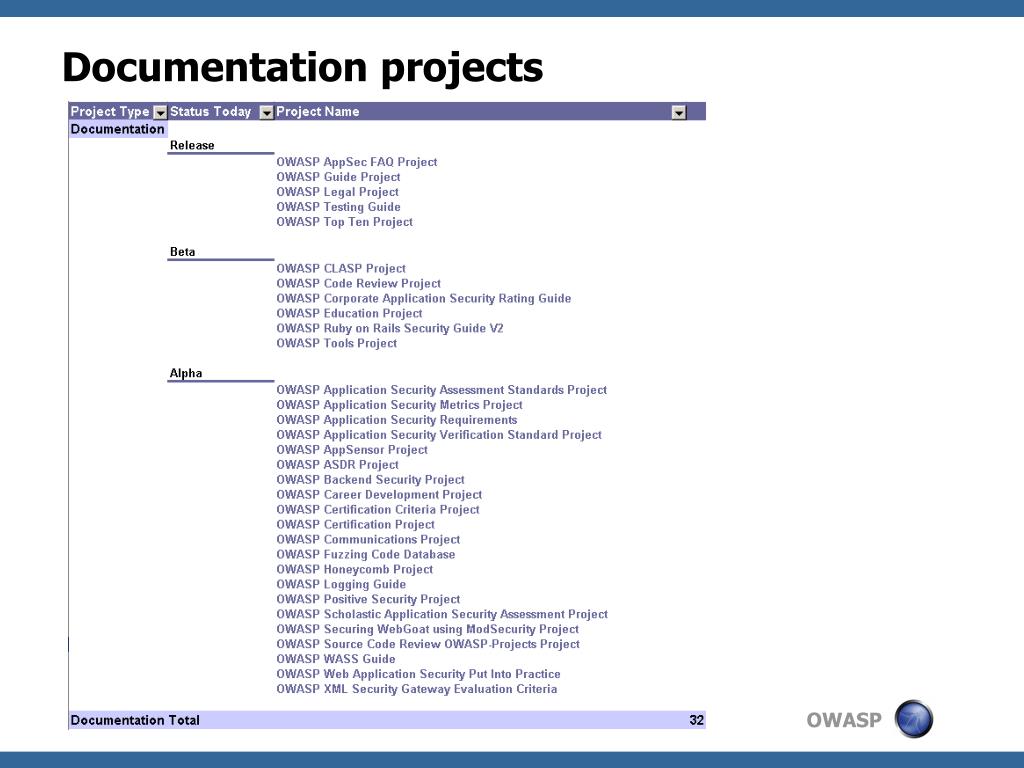Viewport: 1024px width, 768px height.
Task: Click OWASP Application Security Verification Standard Project
Action: [439, 435]
